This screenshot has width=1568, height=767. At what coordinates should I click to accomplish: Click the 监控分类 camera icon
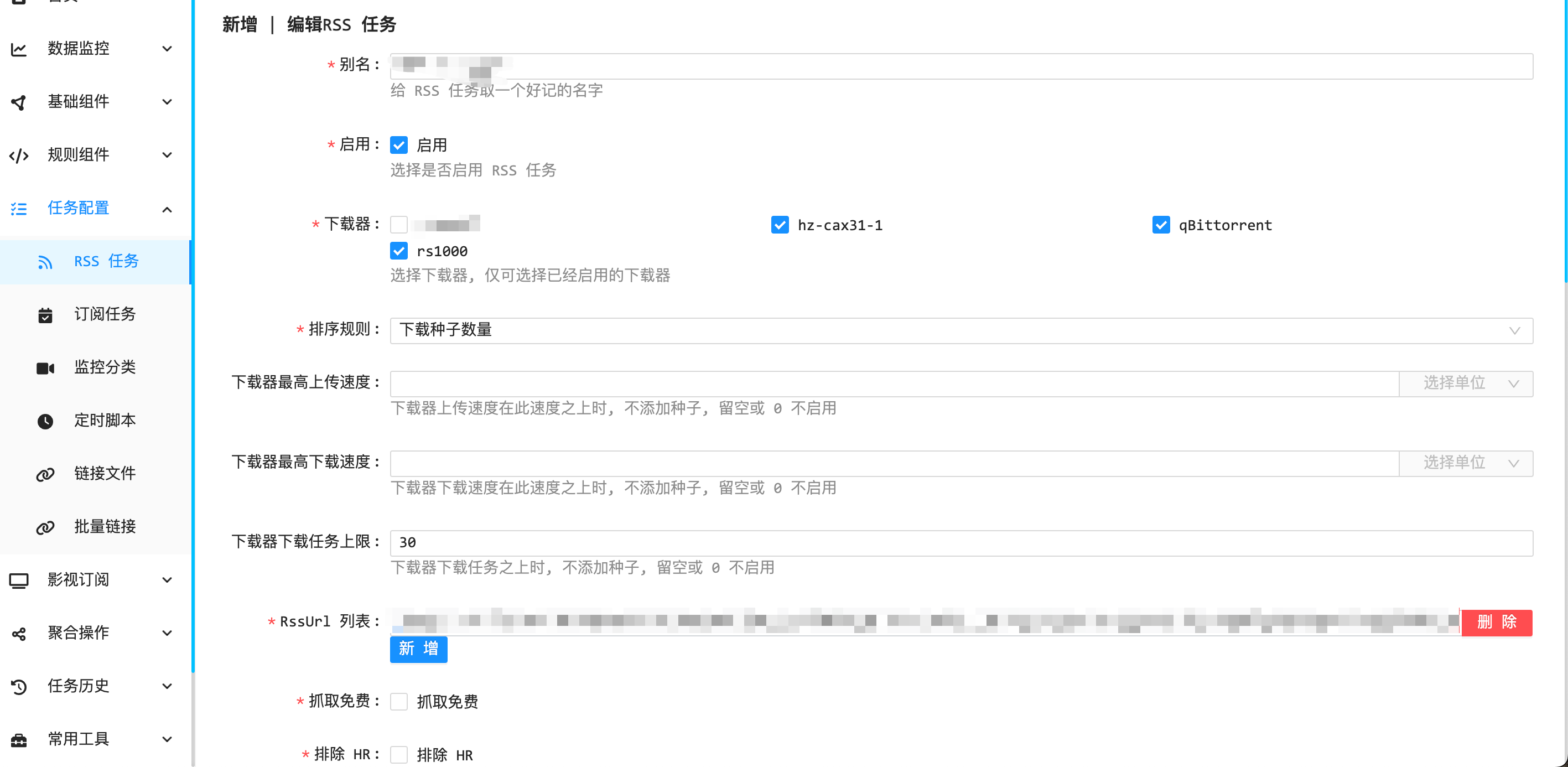(46, 367)
